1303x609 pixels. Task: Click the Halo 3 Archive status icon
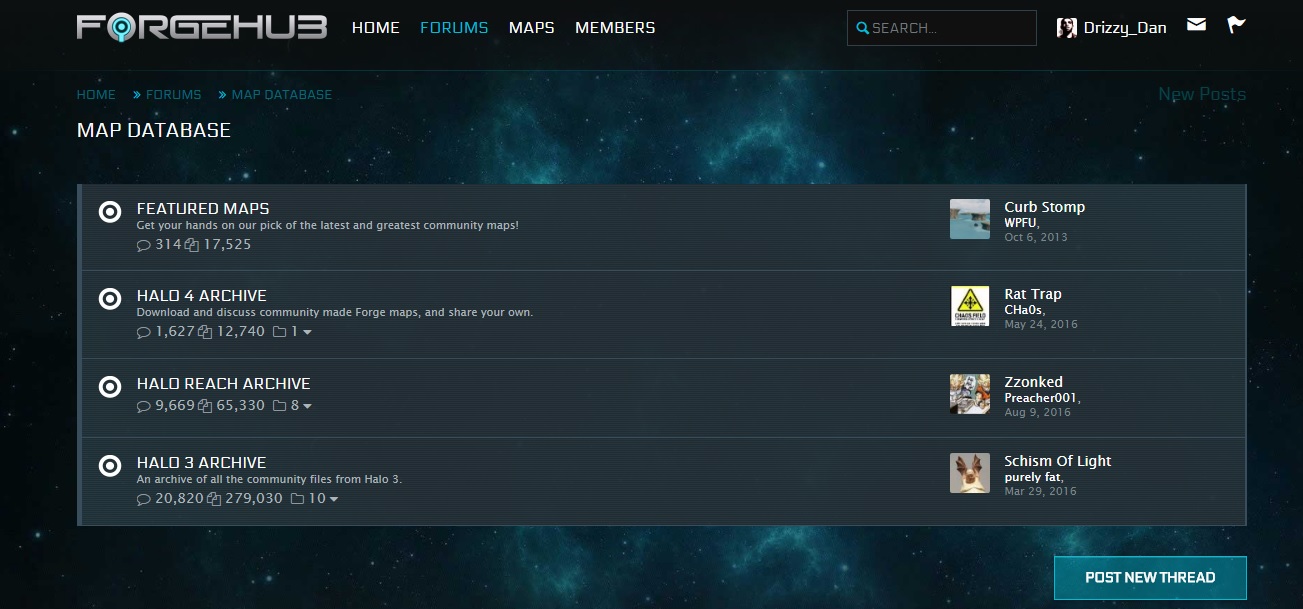(110, 465)
